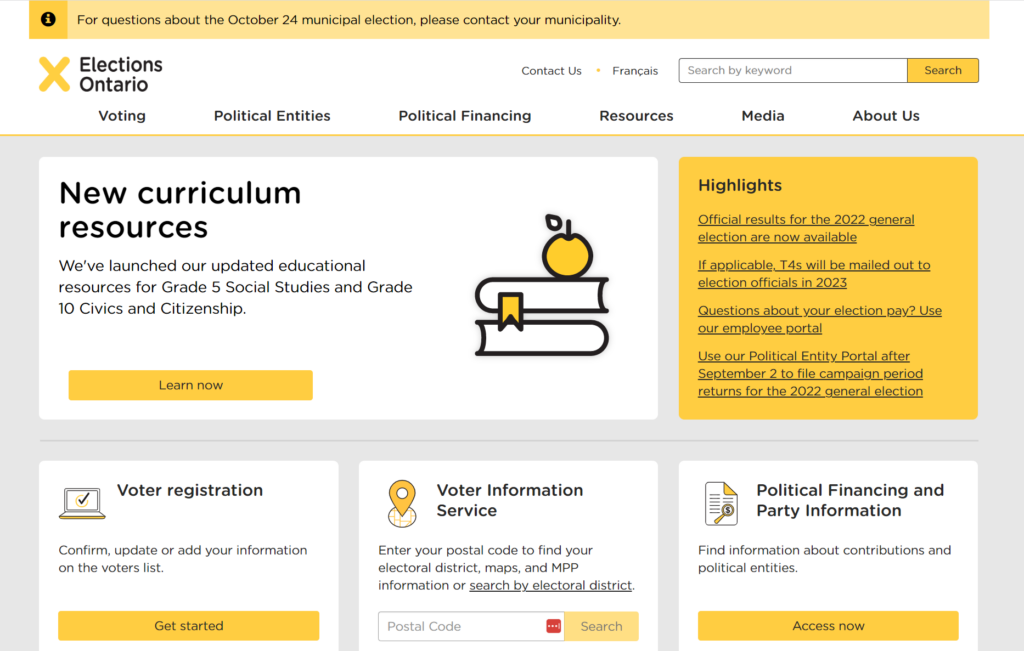
Task: Open the Media menu
Action: 763,116
